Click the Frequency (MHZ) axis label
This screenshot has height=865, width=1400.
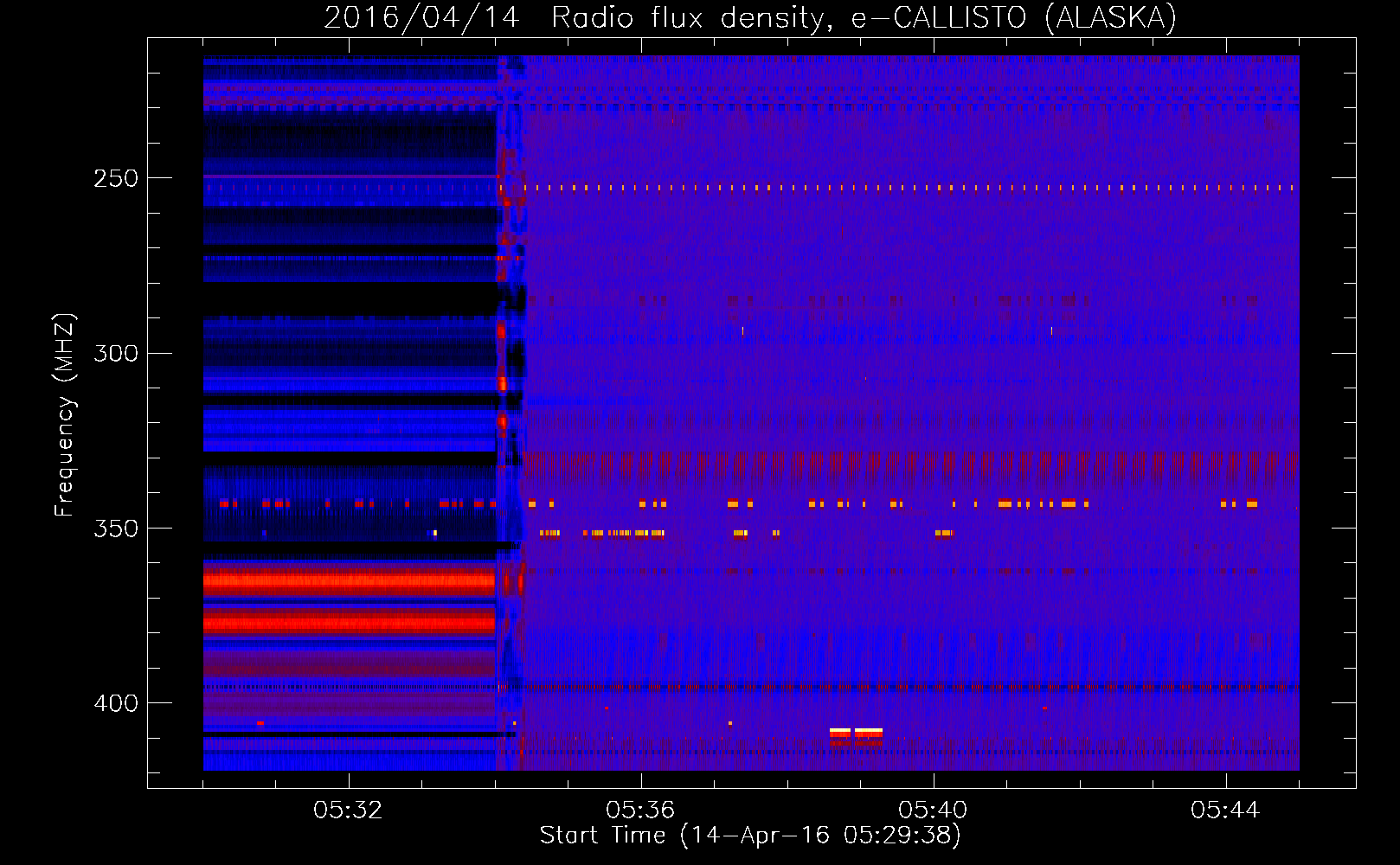[64, 415]
